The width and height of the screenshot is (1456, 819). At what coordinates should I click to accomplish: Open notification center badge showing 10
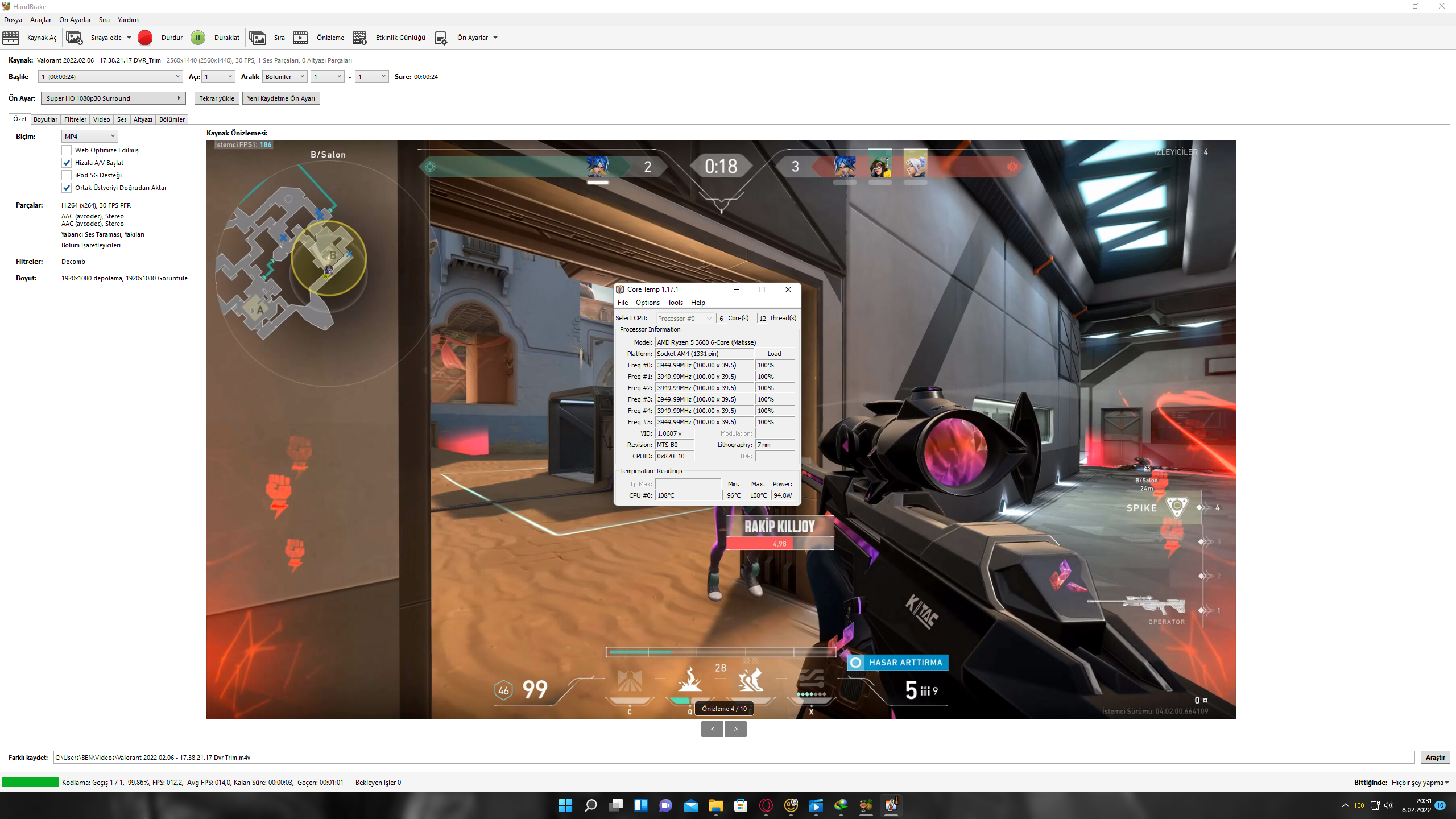point(1440,805)
